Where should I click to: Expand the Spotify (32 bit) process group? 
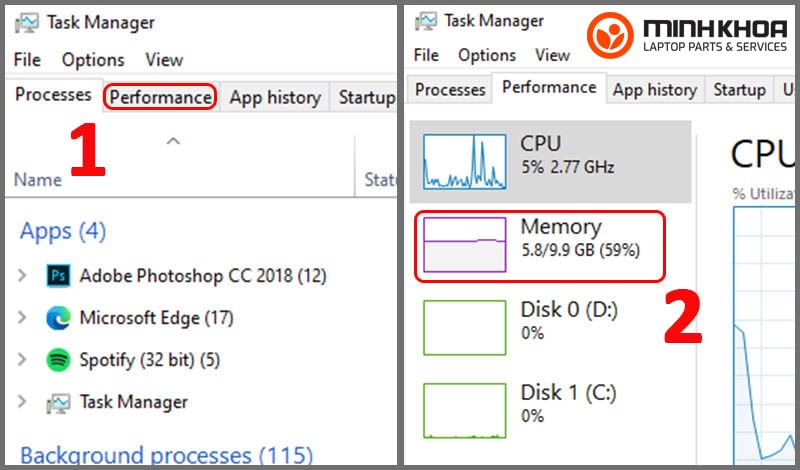point(22,360)
